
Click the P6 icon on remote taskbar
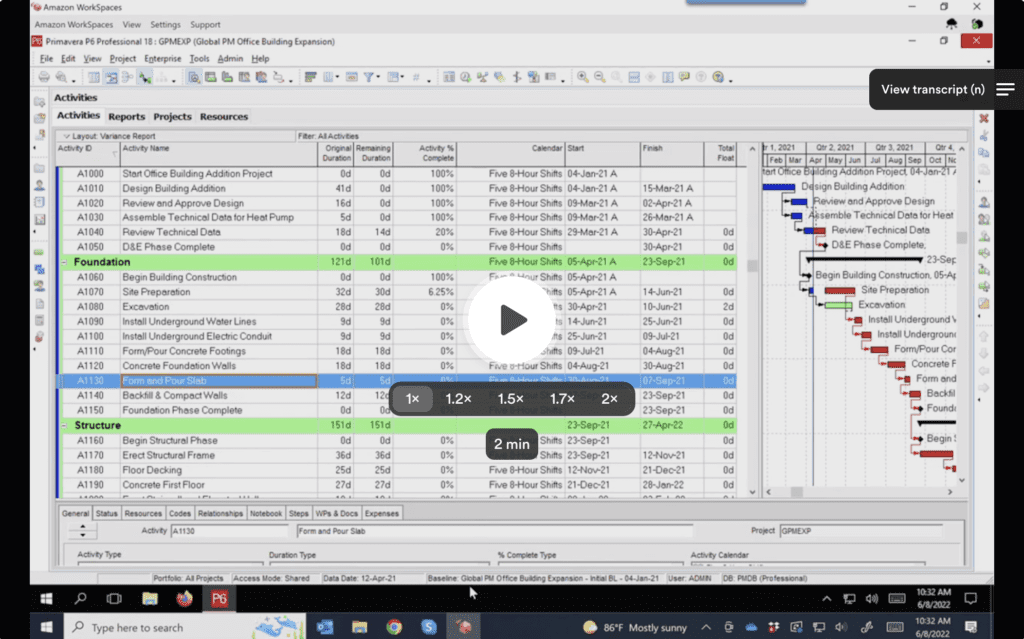tap(219, 598)
